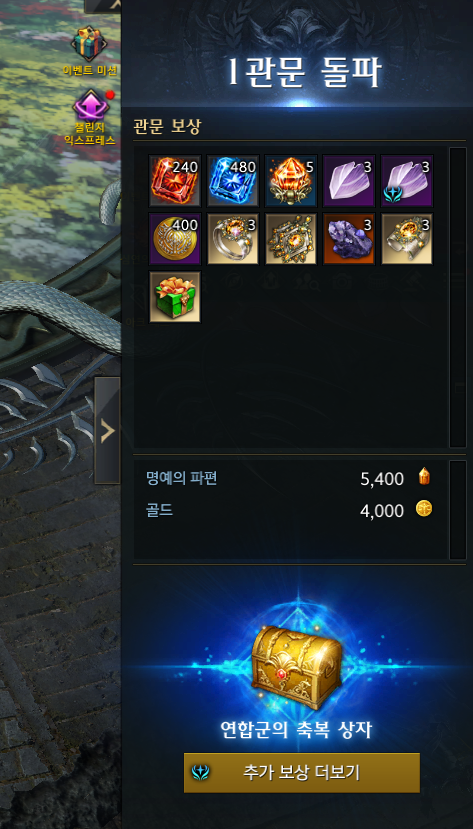Click the green gift box reward icon

coord(175,297)
